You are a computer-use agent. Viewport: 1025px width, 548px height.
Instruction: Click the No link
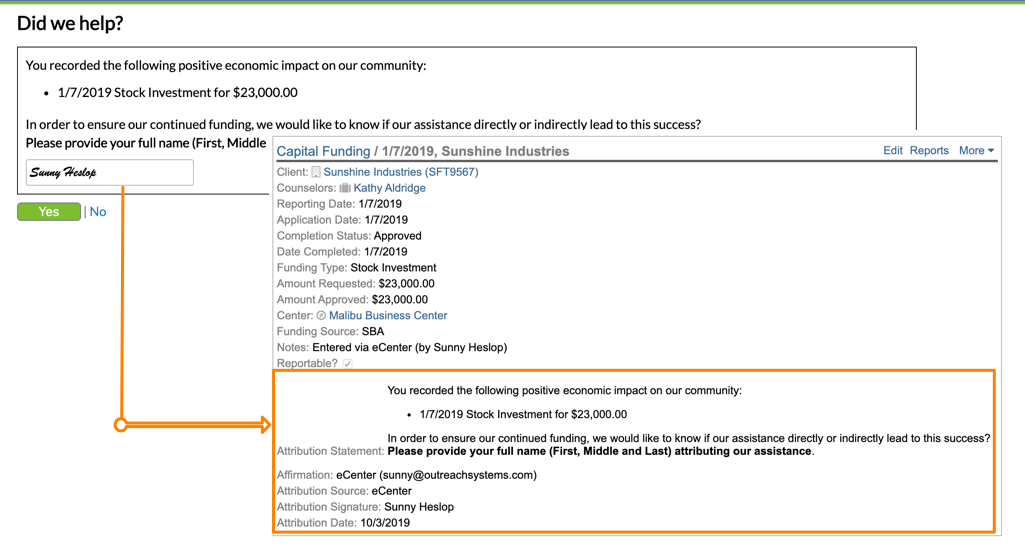tap(98, 212)
